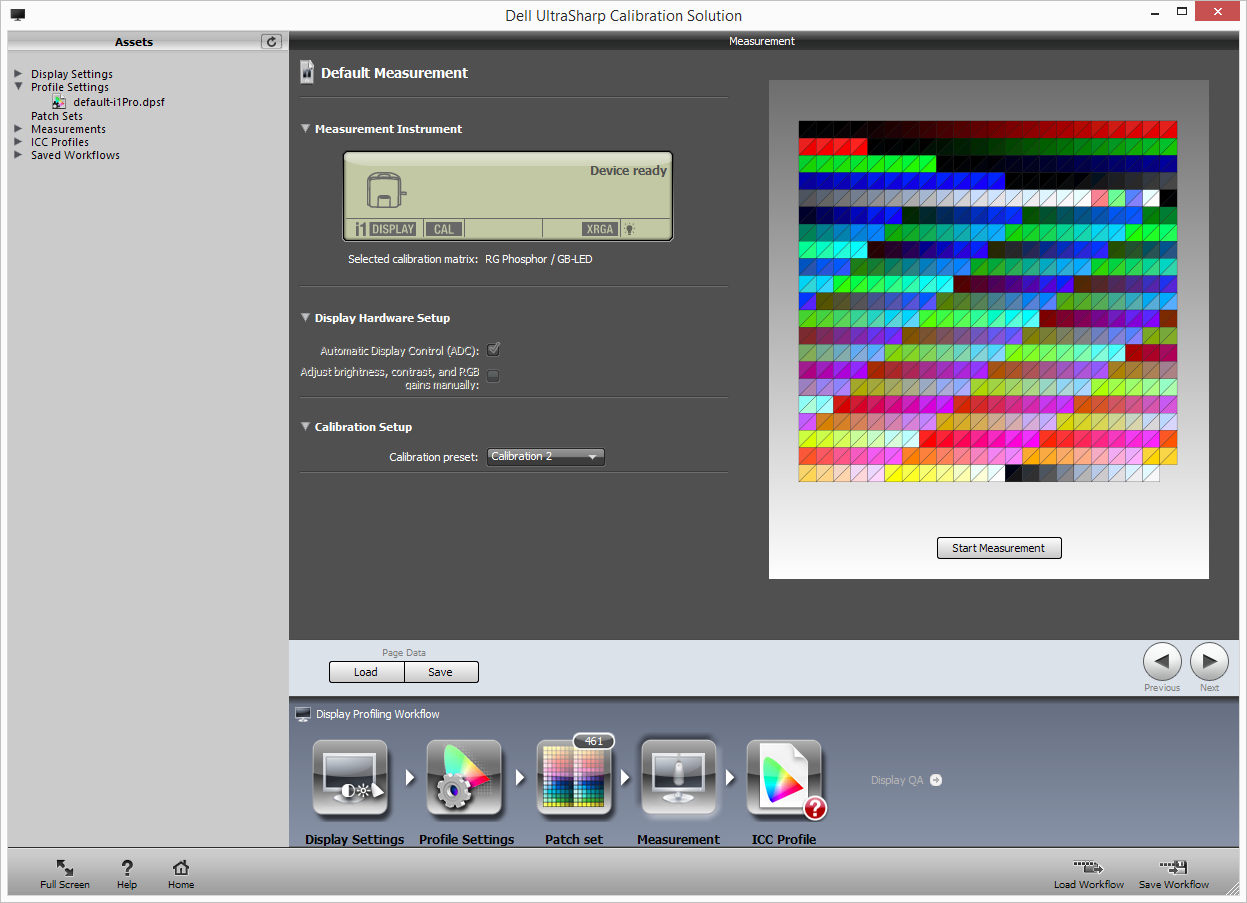Click the 'Assets' panel header
Screen dimensions: 1247x903
[134, 42]
